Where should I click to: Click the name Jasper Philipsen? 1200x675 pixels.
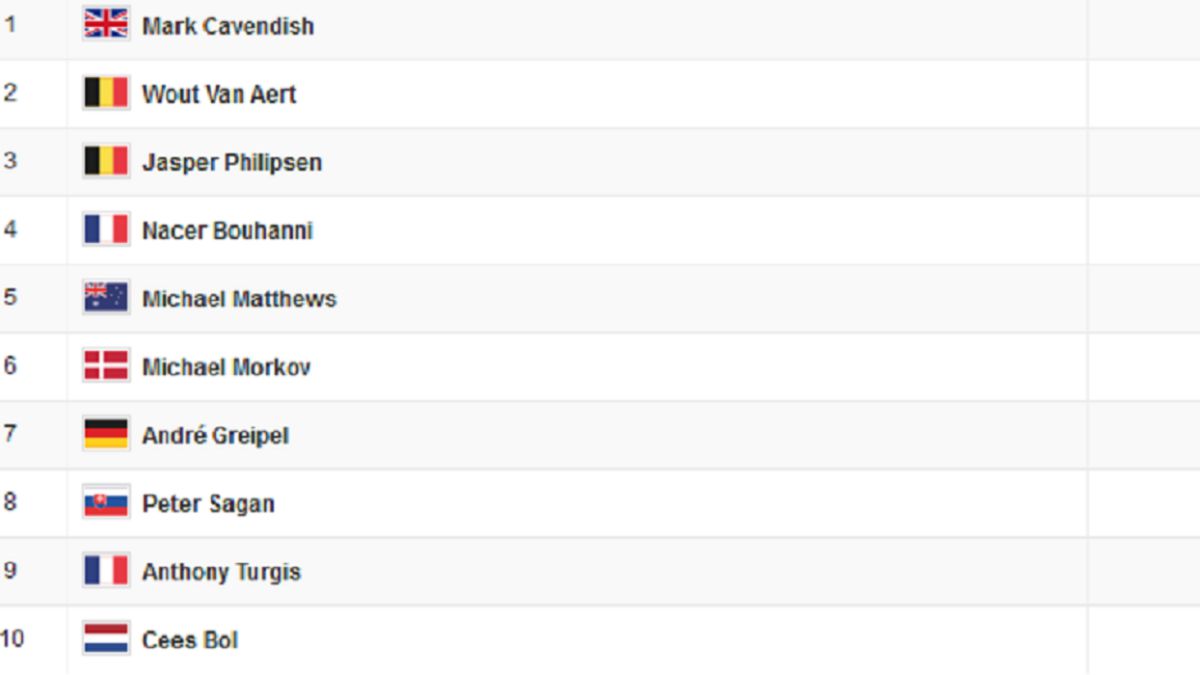point(232,162)
